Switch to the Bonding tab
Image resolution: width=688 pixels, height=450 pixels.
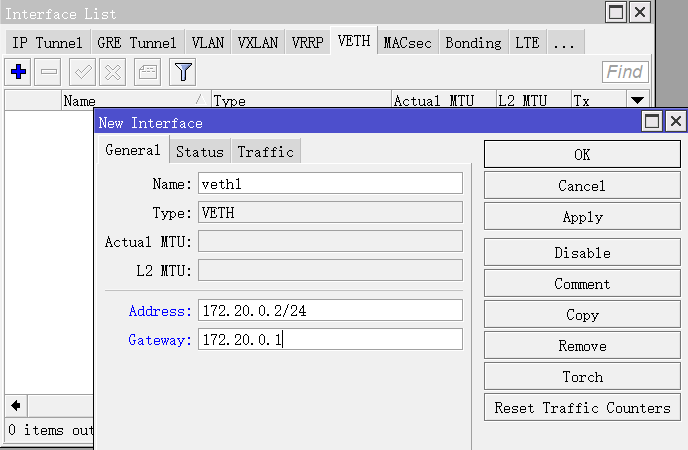(473, 43)
